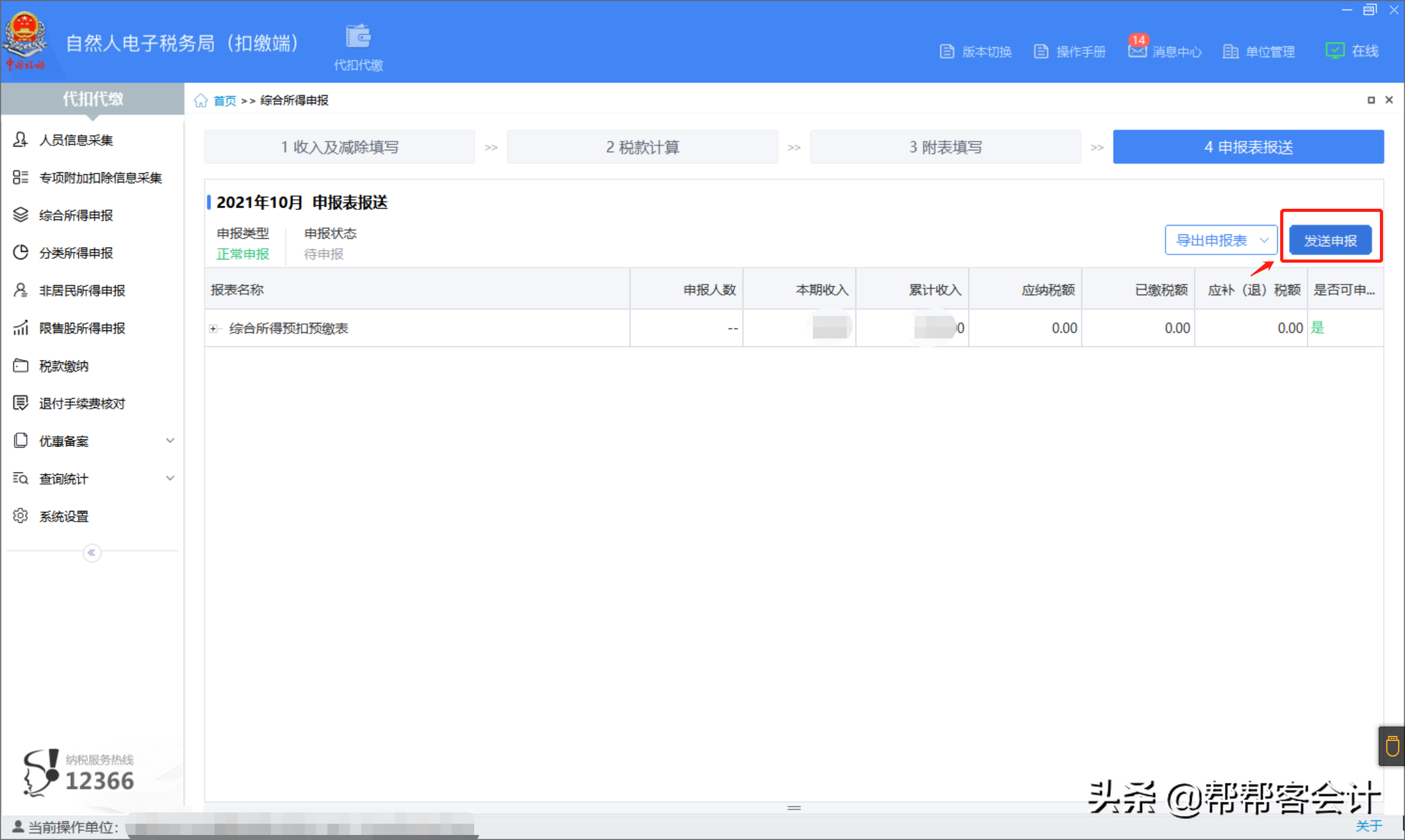The width and height of the screenshot is (1405, 840).
Task: Click the 版本切换 icon in header
Action: pos(947,51)
